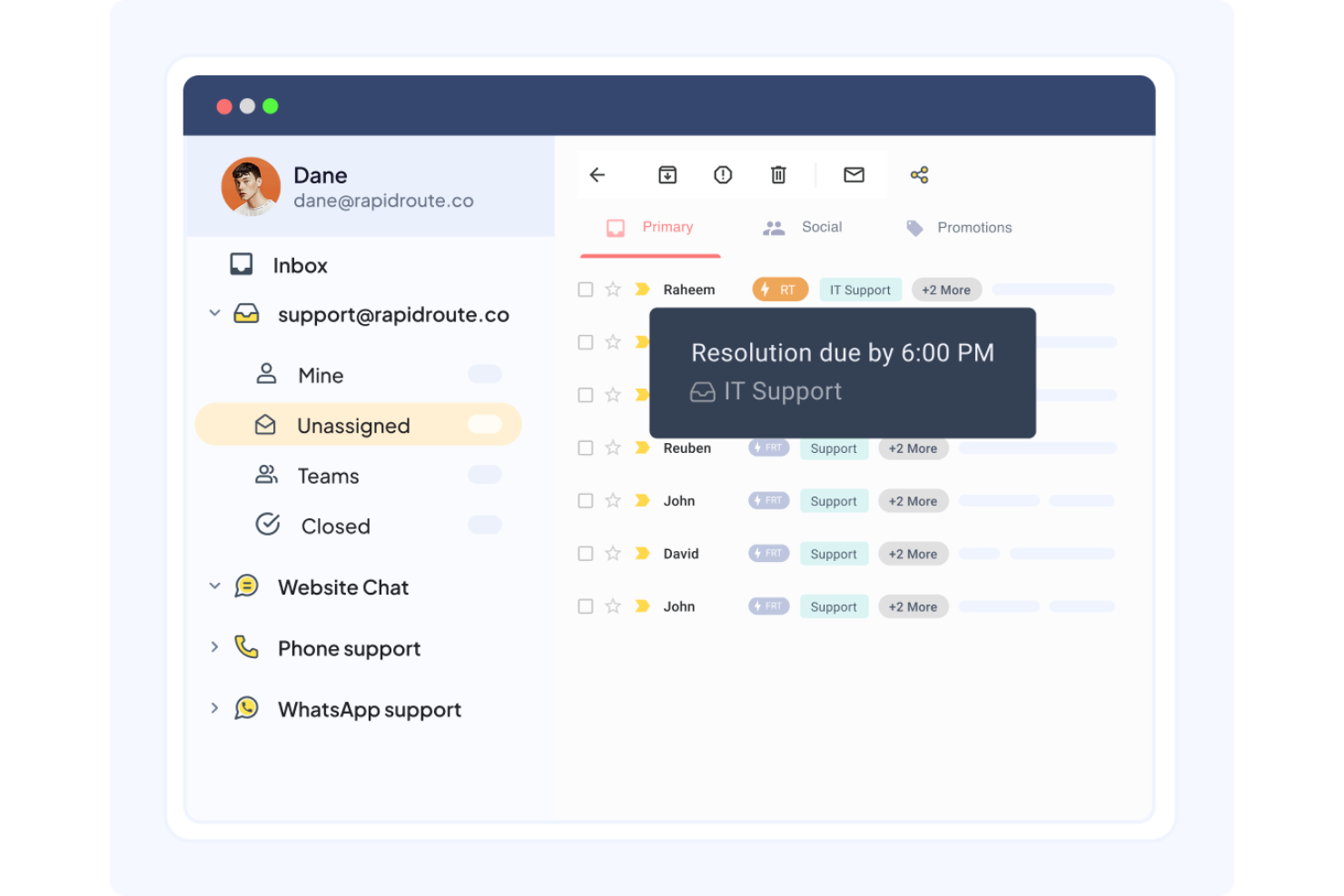Screen dimensions: 1344x896
Task: Collapse the support@rapidroute.co mailbox
Action: (x=214, y=313)
